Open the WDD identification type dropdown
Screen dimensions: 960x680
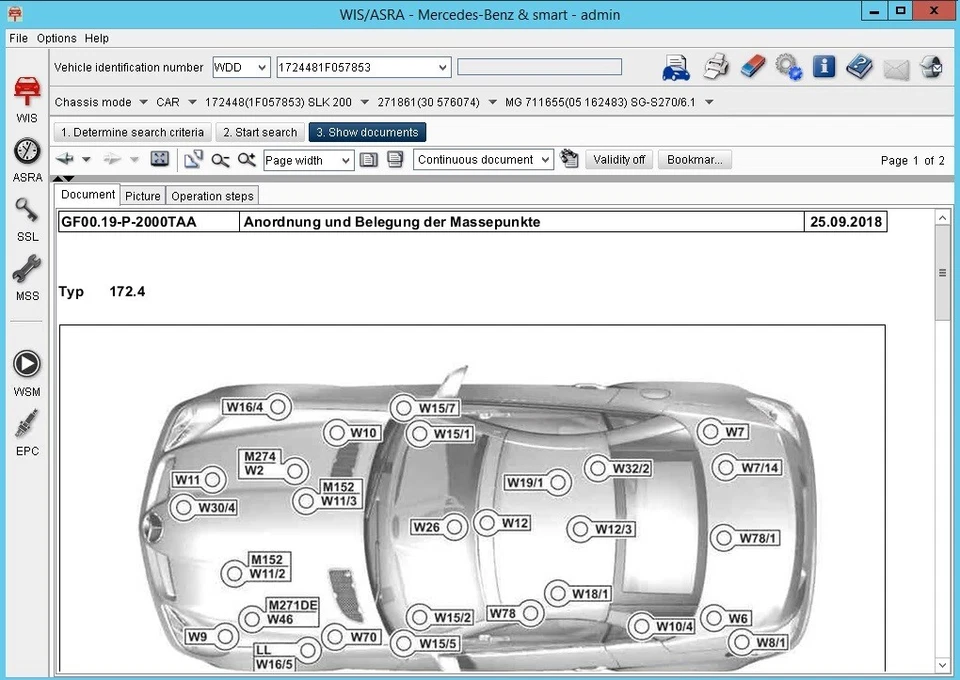coord(240,67)
